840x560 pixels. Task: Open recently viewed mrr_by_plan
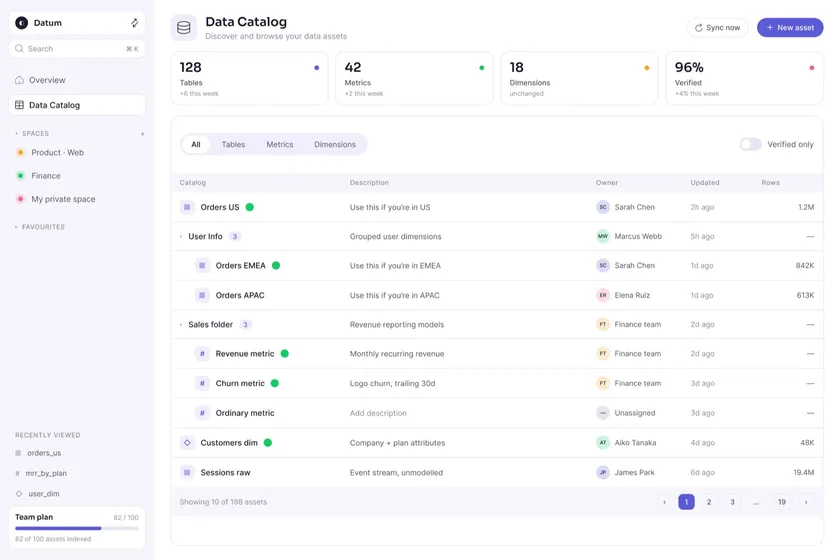point(46,473)
